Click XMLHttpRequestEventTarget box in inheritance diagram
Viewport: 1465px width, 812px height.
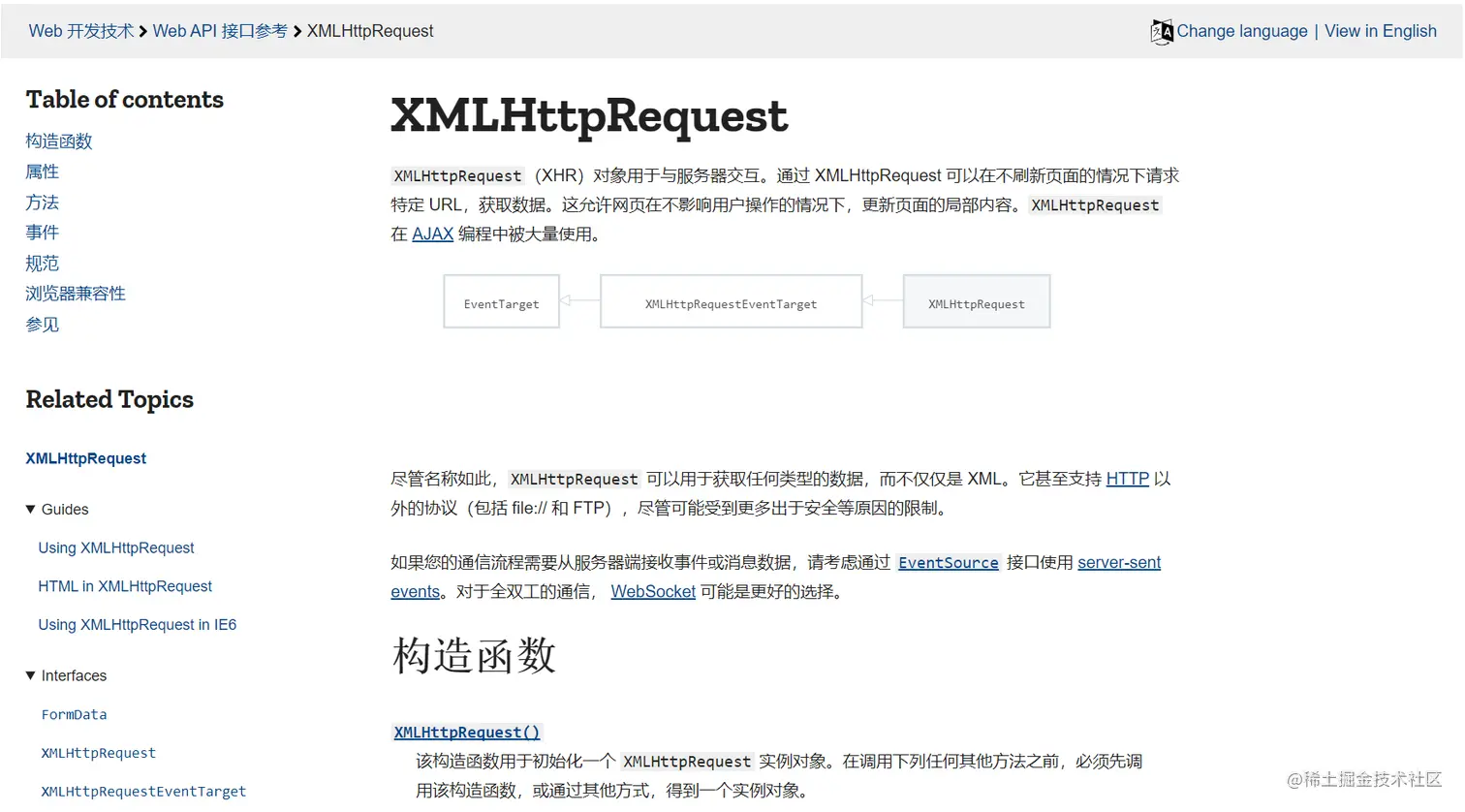(732, 301)
